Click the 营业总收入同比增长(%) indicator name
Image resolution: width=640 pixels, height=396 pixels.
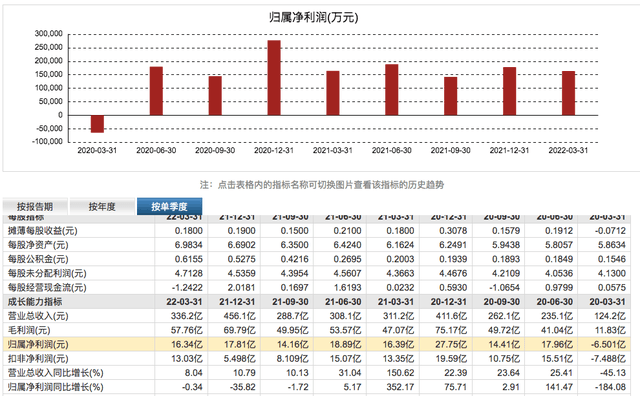56,373
